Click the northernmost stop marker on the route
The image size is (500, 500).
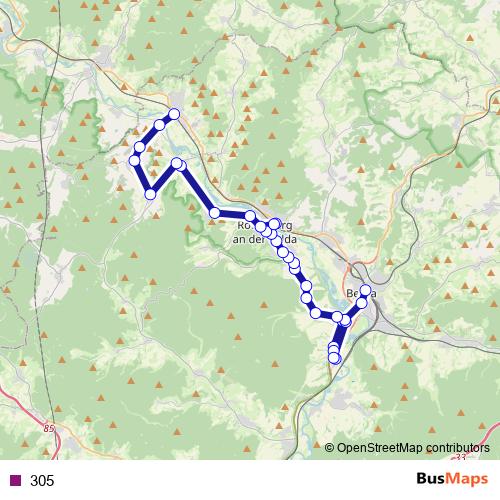coord(174,114)
